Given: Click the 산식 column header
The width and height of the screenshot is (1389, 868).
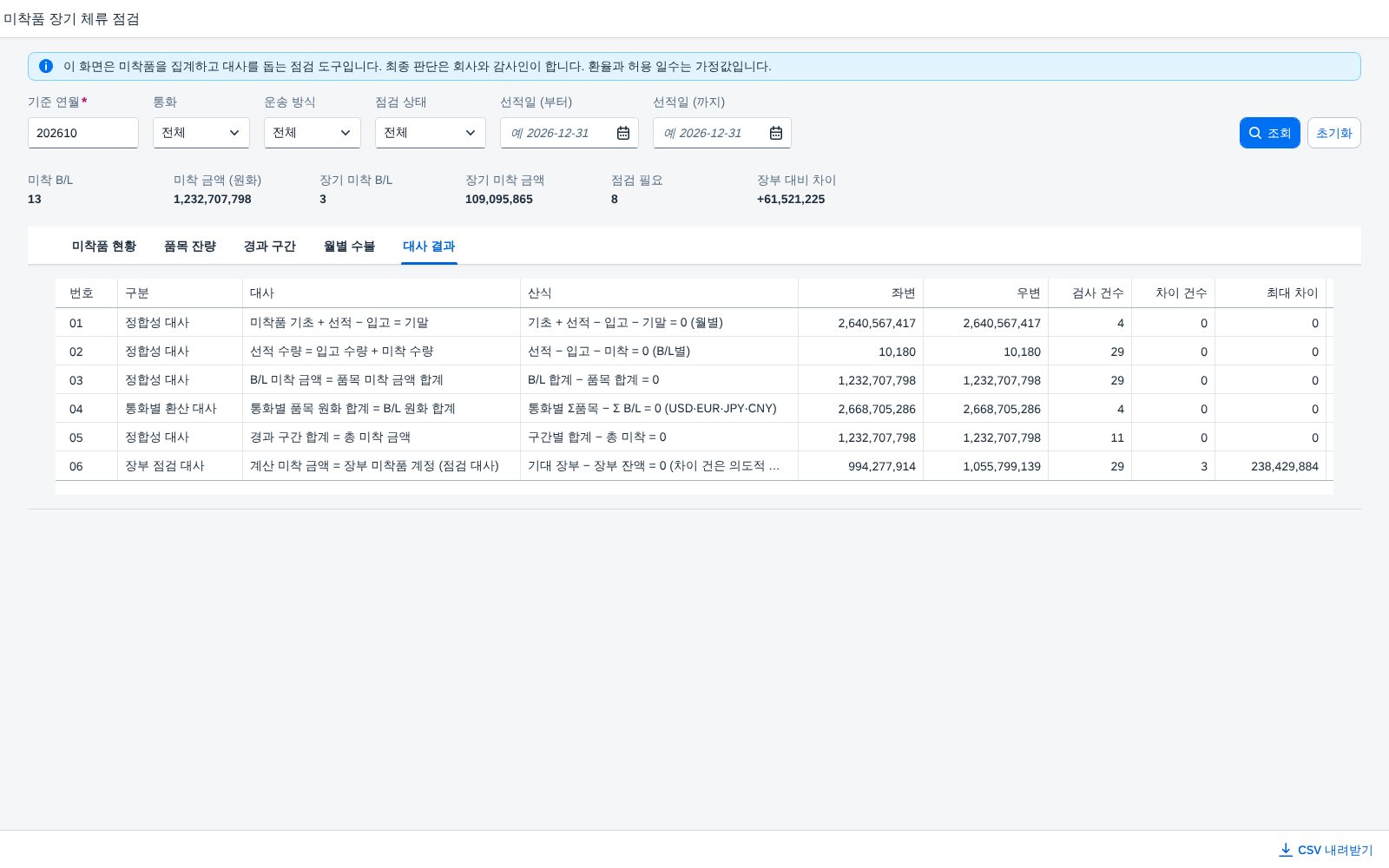Looking at the screenshot, I should tap(660, 293).
